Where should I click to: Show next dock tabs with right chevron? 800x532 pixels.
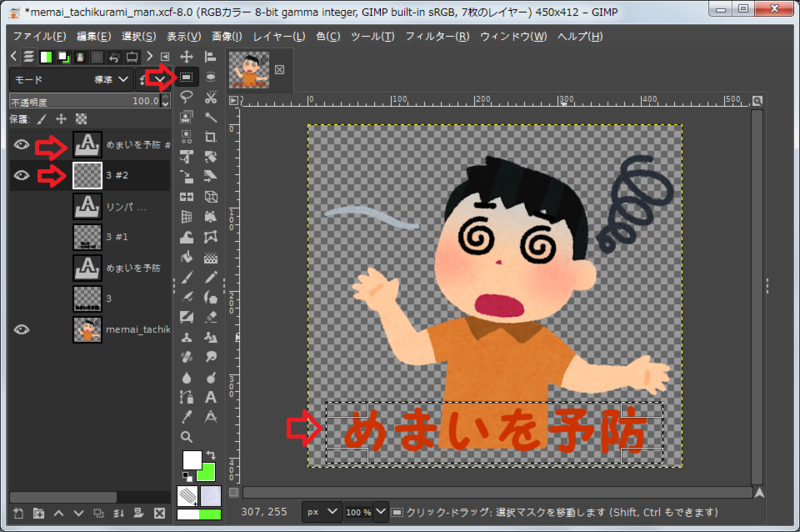[x=150, y=56]
